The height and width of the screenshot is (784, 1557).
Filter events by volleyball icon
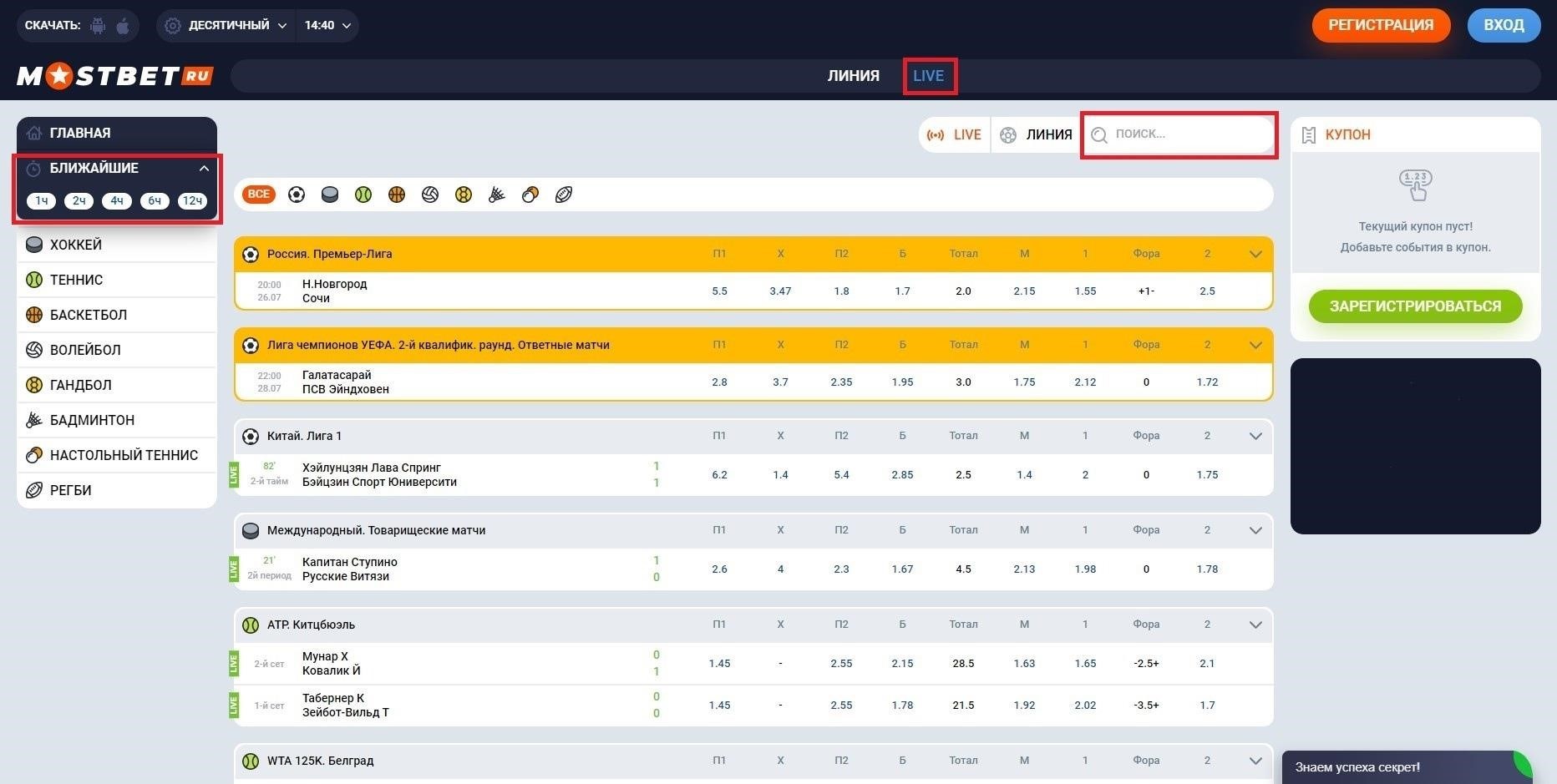click(x=430, y=195)
